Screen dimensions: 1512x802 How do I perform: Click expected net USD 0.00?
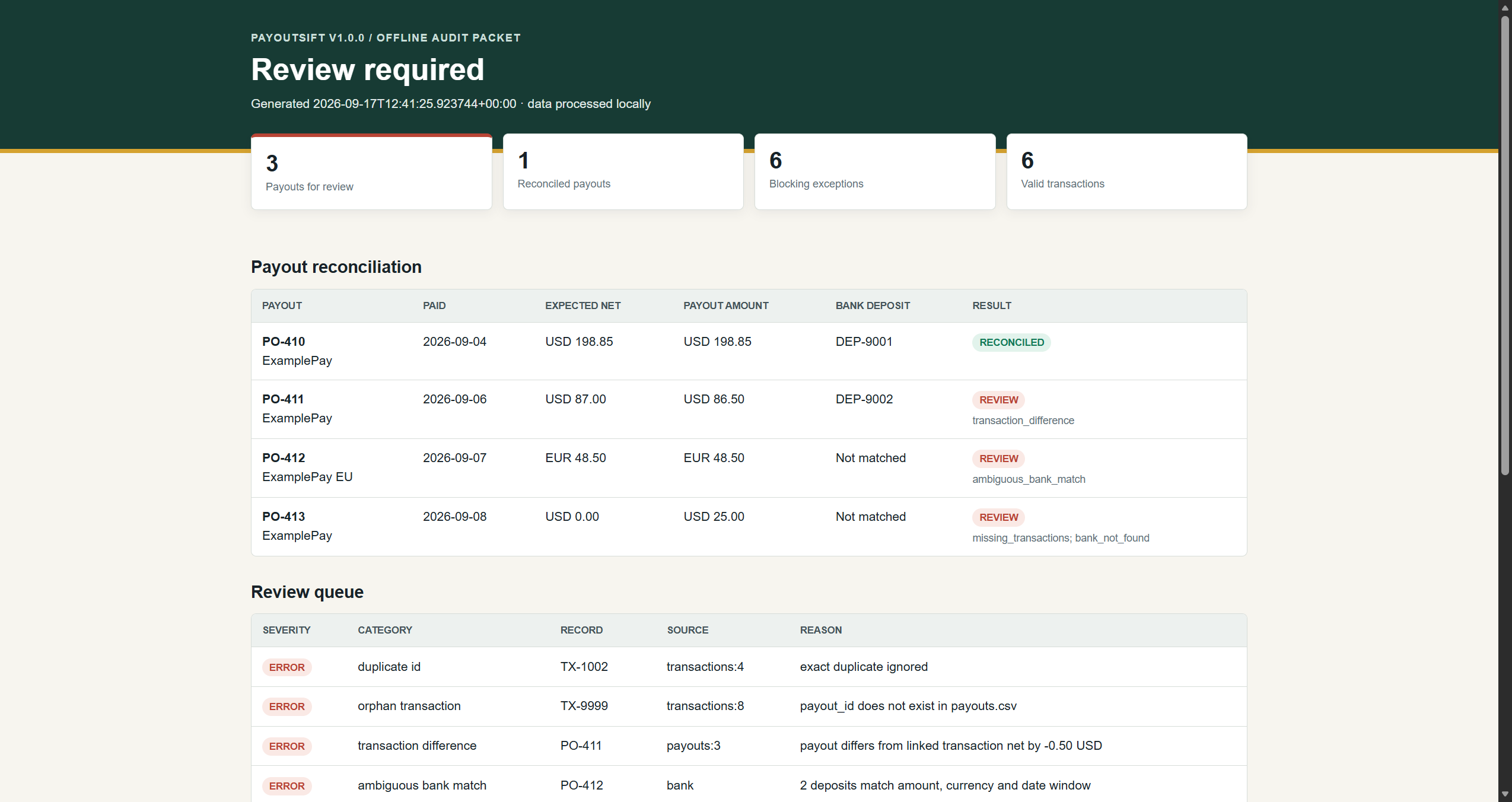pos(572,517)
